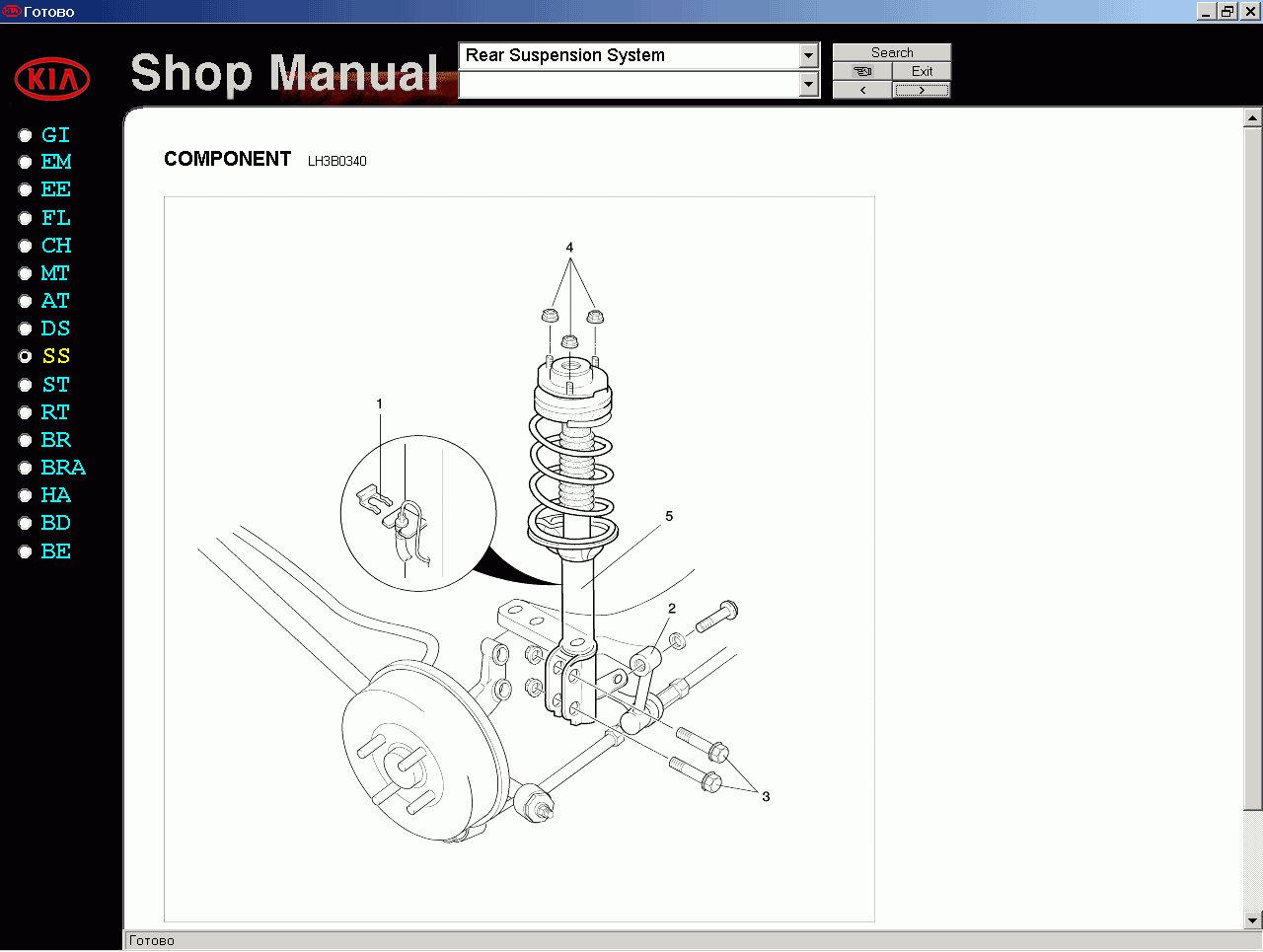Select the SS radio button
Image resolution: width=1263 pixels, height=952 pixels.
click(25, 356)
